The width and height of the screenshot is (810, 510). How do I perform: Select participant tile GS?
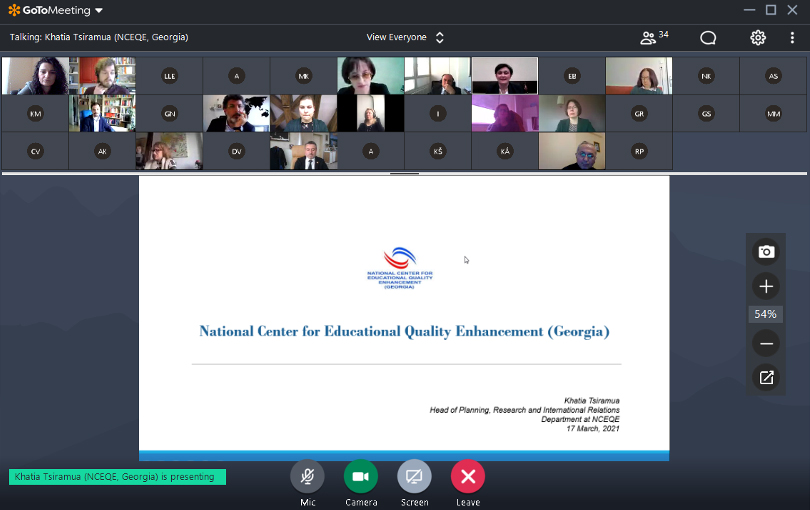click(x=706, y=114)
